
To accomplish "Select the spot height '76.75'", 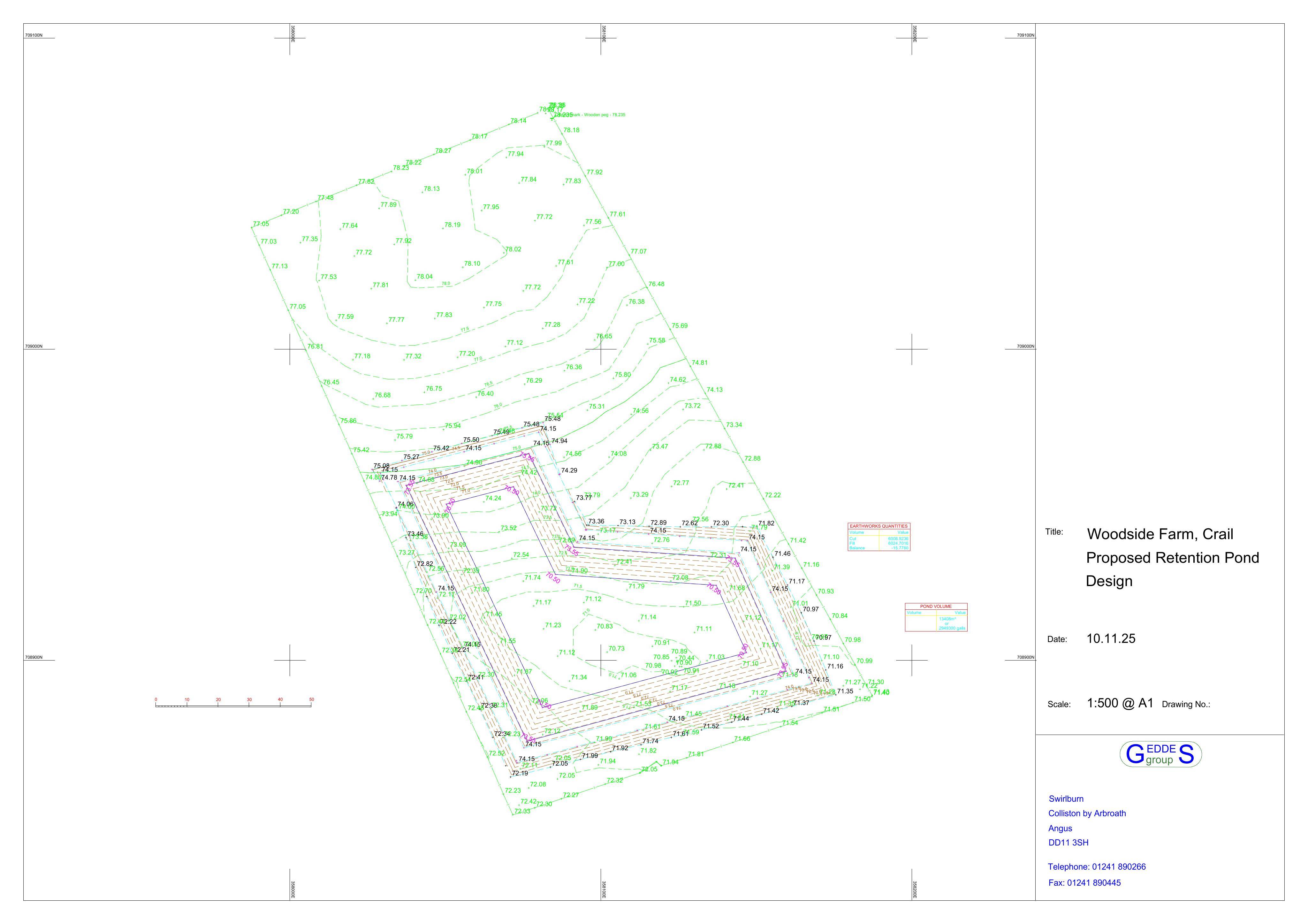I will 434,389.
